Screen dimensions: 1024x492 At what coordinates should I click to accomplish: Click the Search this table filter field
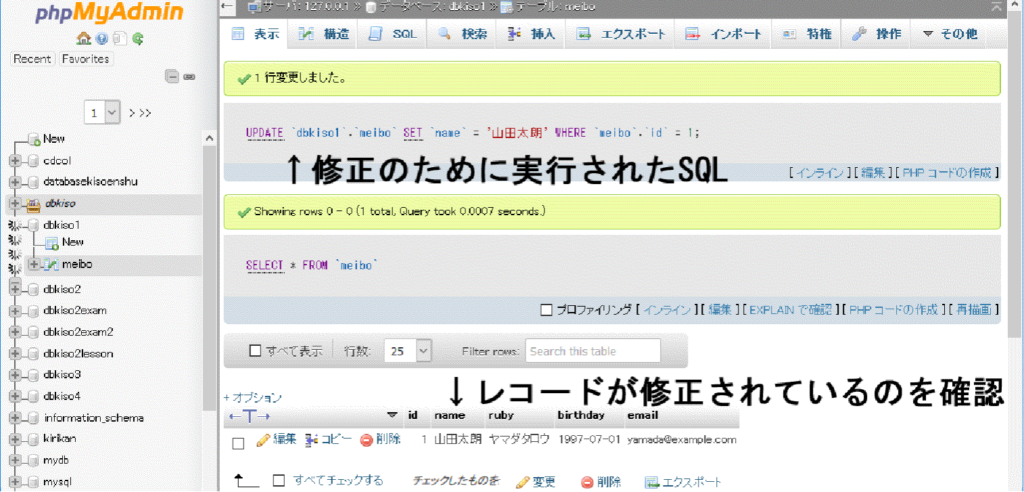(593, 351)
